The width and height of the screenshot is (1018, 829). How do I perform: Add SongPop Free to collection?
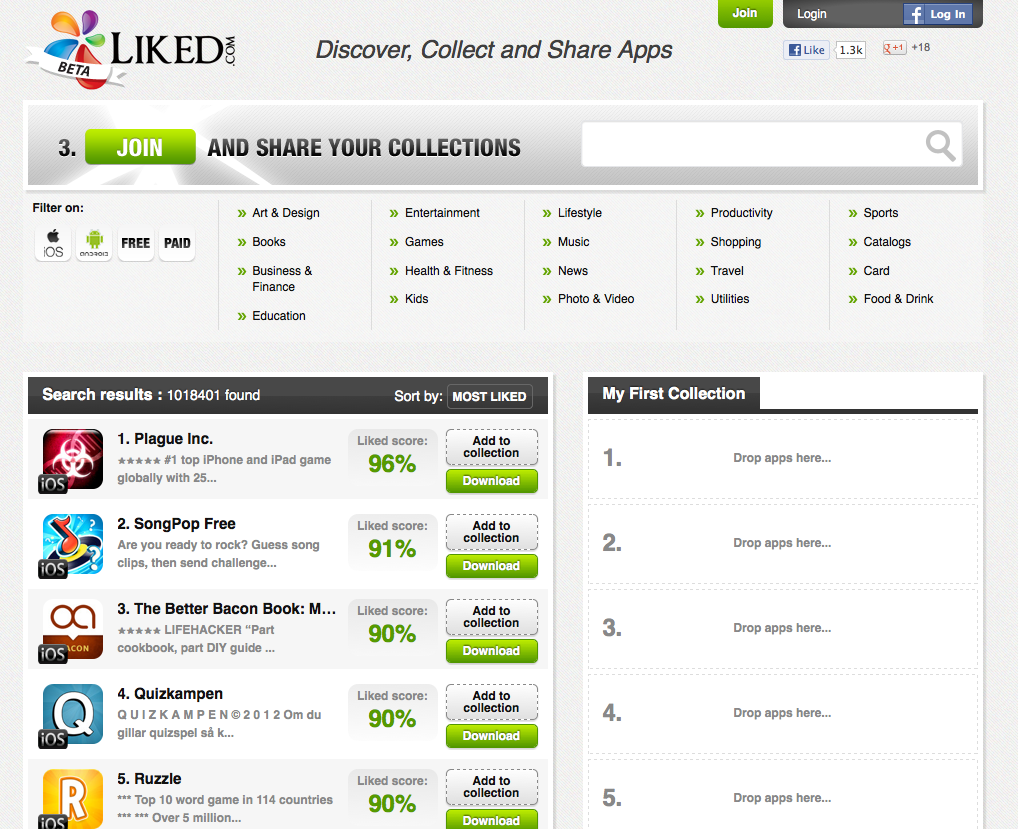pos(491,532)
